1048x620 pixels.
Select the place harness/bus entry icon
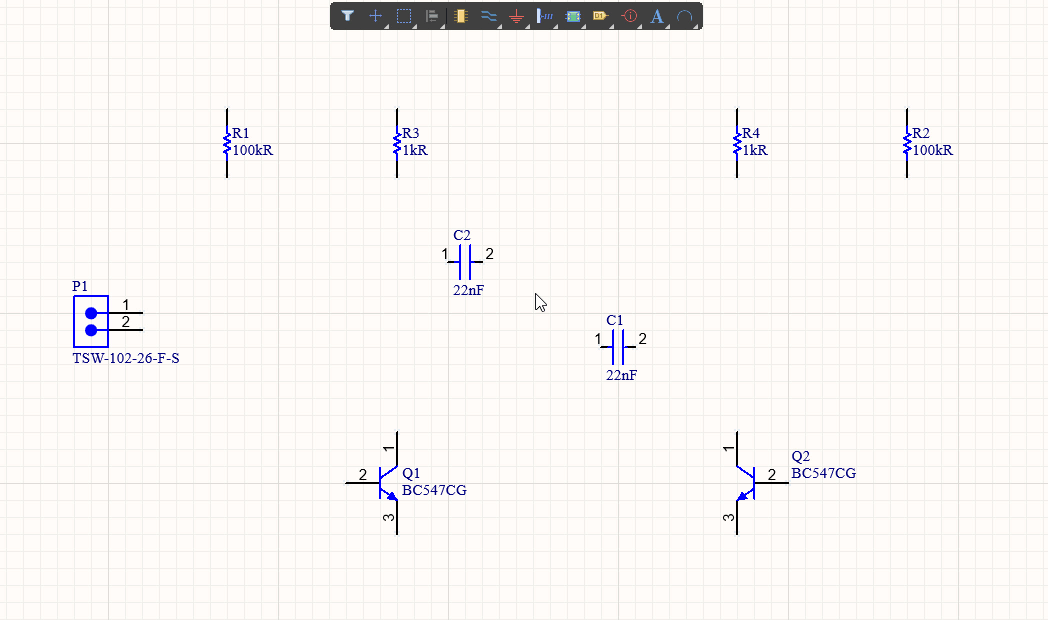tap(545, 16)
